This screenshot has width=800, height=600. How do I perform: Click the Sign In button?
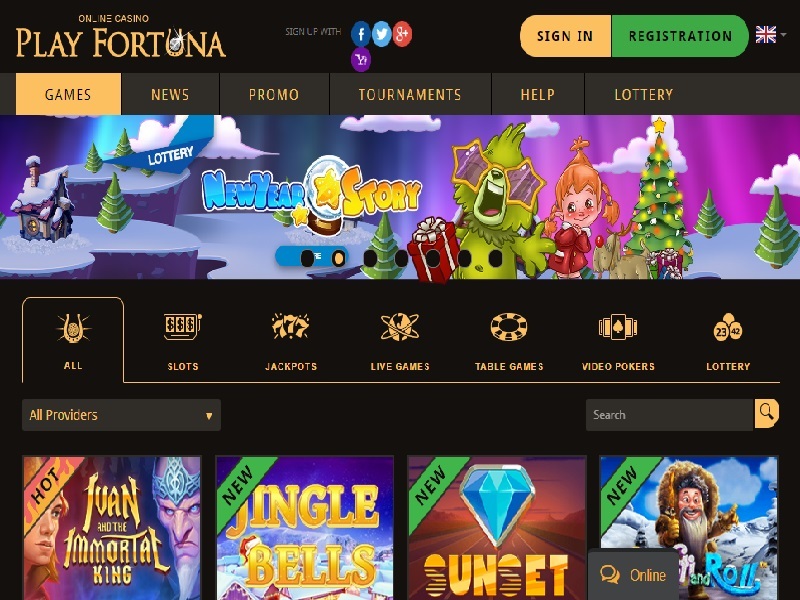(565, 36)
